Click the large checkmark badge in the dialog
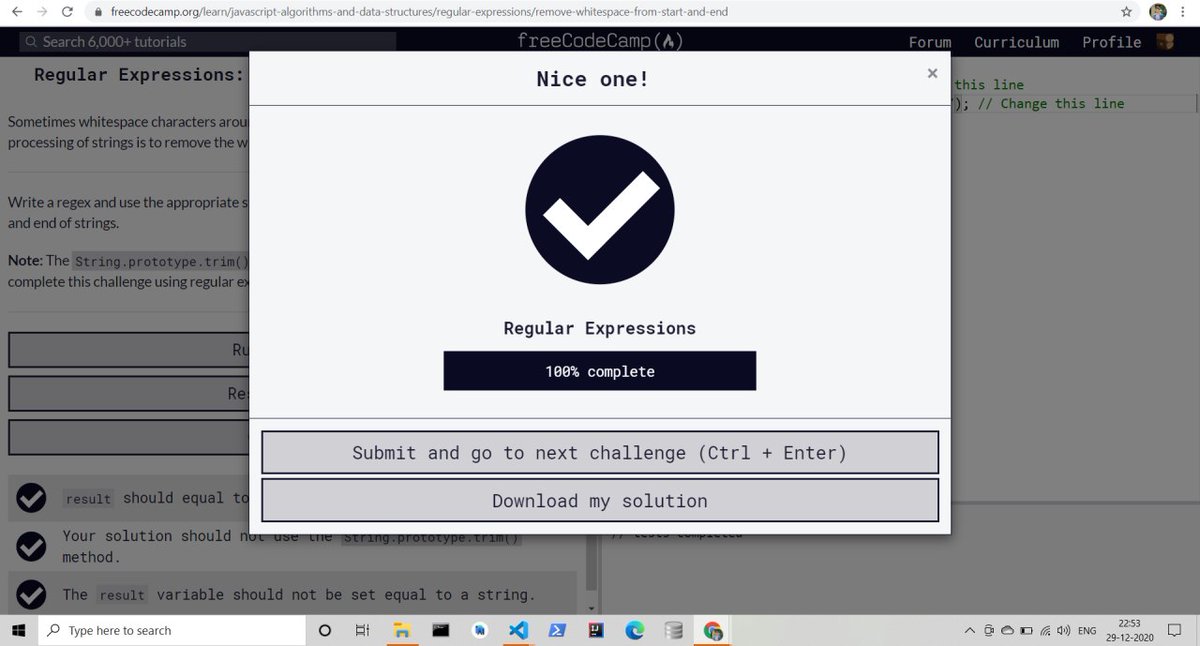The image size is (1200, 646). click(599, 210)
